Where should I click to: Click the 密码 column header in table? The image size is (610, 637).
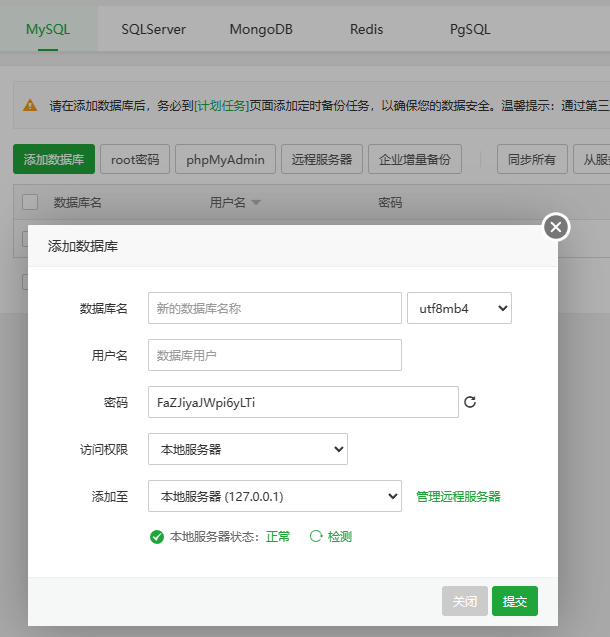pos(390,202)
